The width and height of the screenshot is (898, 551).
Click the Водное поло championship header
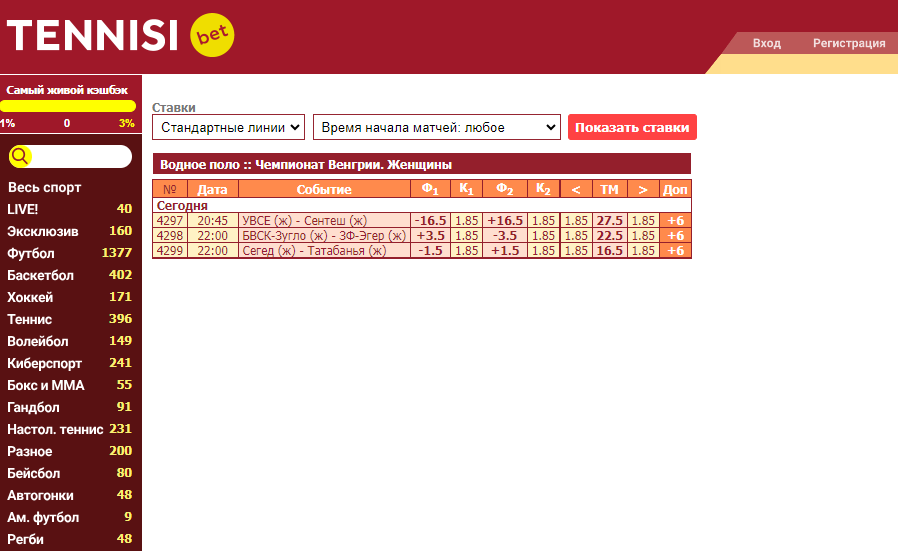(x=422, y=164)
